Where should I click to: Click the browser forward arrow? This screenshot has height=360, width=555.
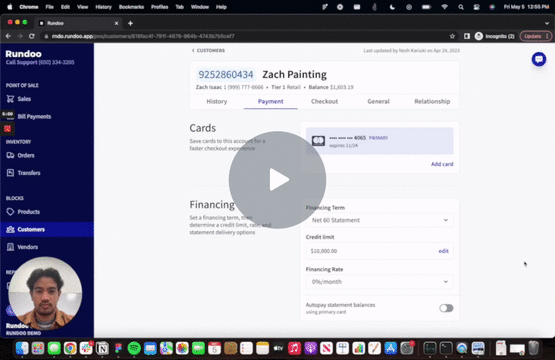point(20,36)
